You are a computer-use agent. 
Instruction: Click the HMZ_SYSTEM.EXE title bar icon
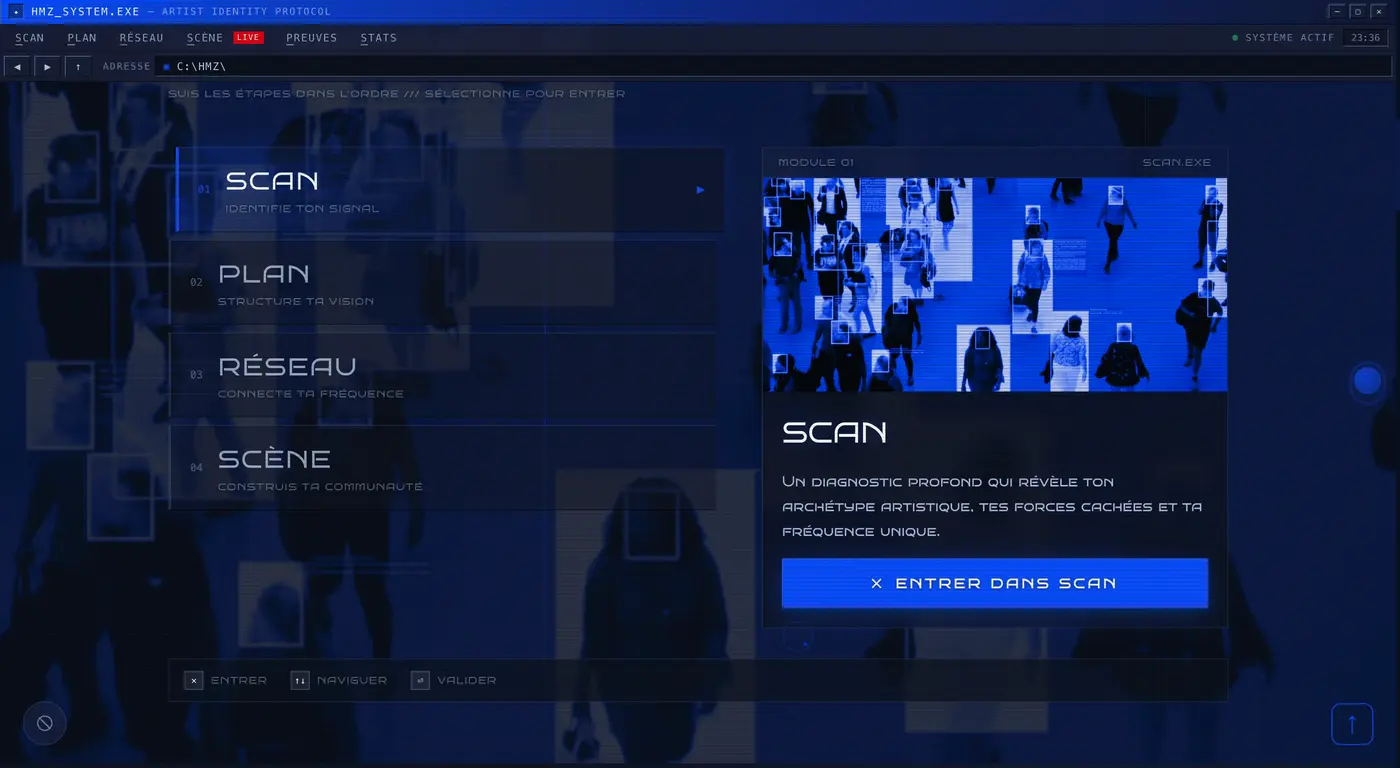tap(16, 11)
